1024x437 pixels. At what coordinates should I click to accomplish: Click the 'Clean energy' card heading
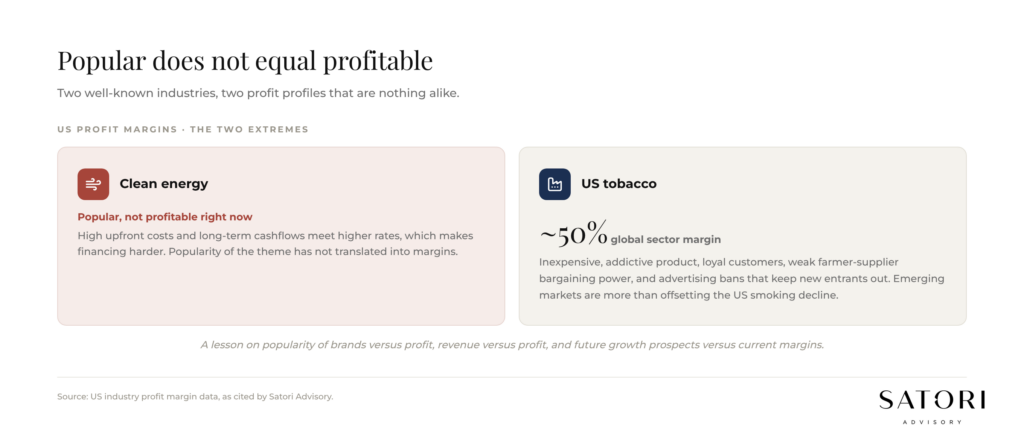pos(163,184)
